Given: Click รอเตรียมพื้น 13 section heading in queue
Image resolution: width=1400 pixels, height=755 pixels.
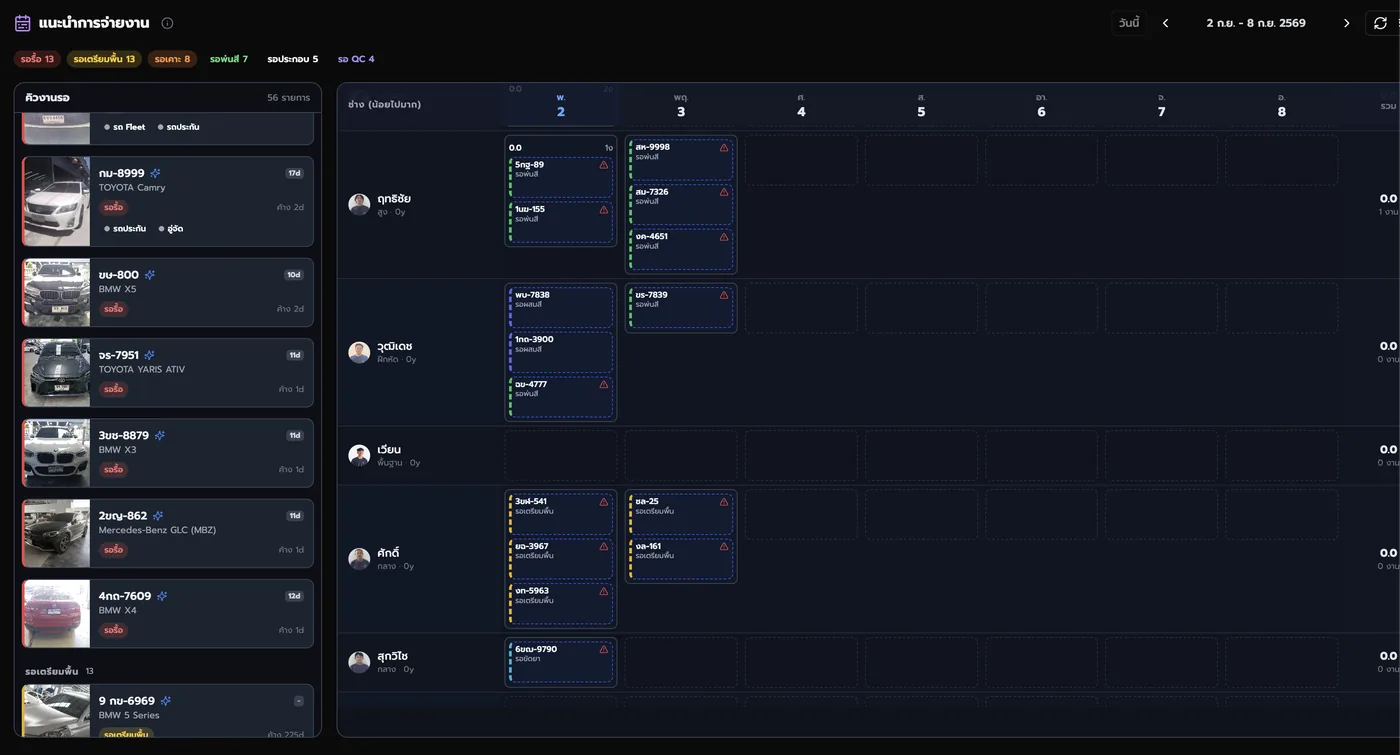Looking at the screenshot, I should 59,671.
